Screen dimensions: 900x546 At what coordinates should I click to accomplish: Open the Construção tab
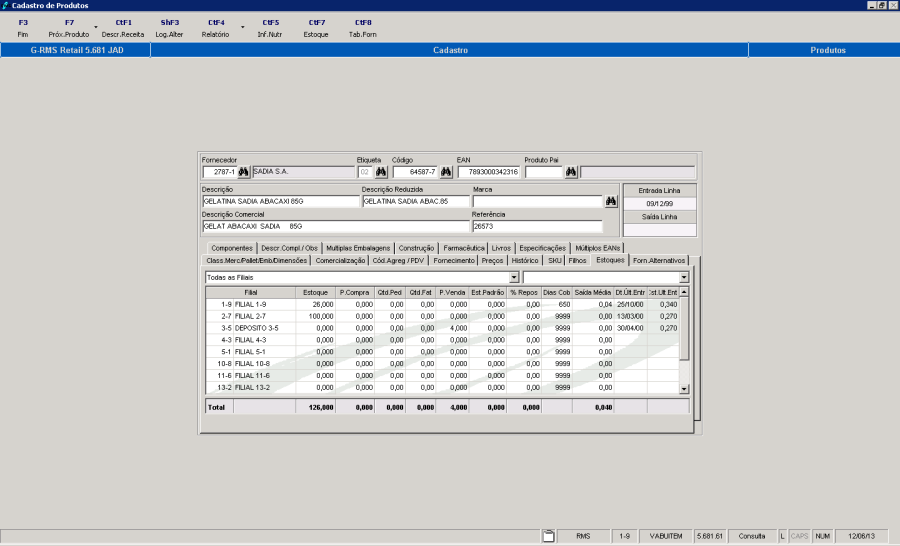click(416, 248)
